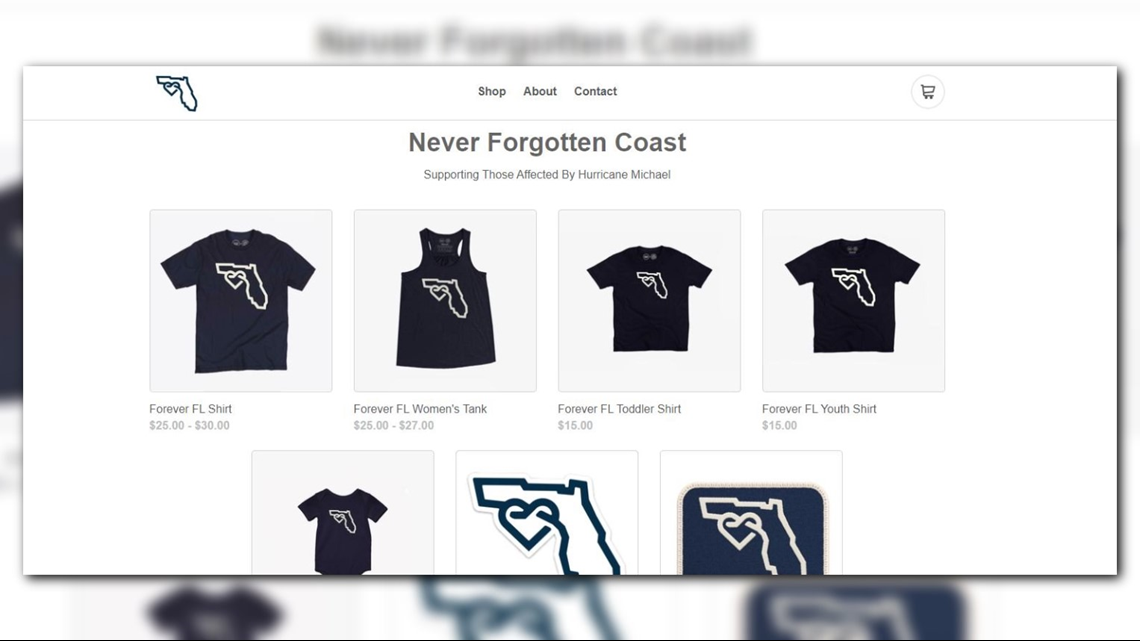
Task: Click the Forever FL Shirt title link
Action: pyautogui.click(x=190, y=409)
